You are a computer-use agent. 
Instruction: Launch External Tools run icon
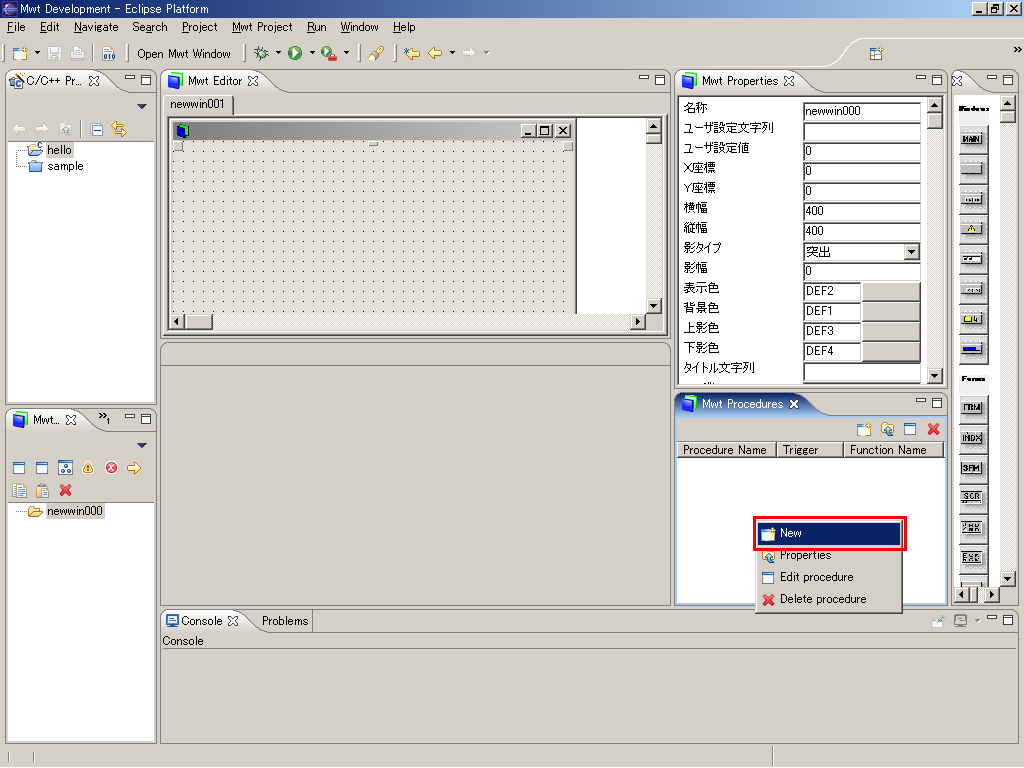329,54
